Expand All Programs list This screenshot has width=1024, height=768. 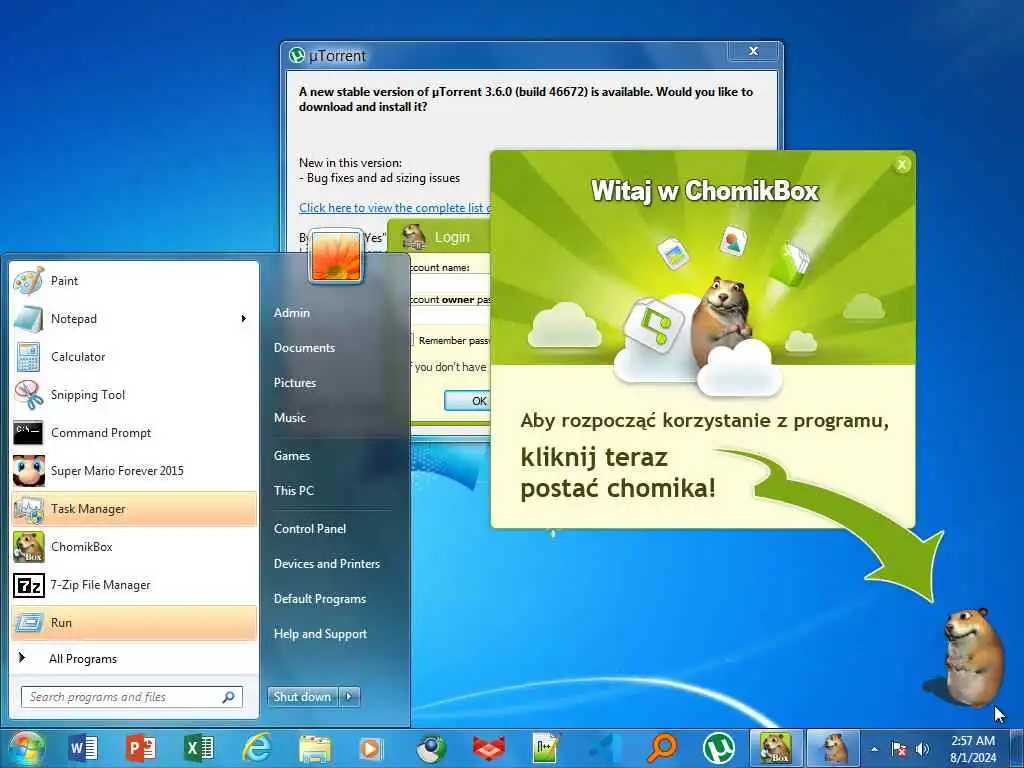click(135, 658)
